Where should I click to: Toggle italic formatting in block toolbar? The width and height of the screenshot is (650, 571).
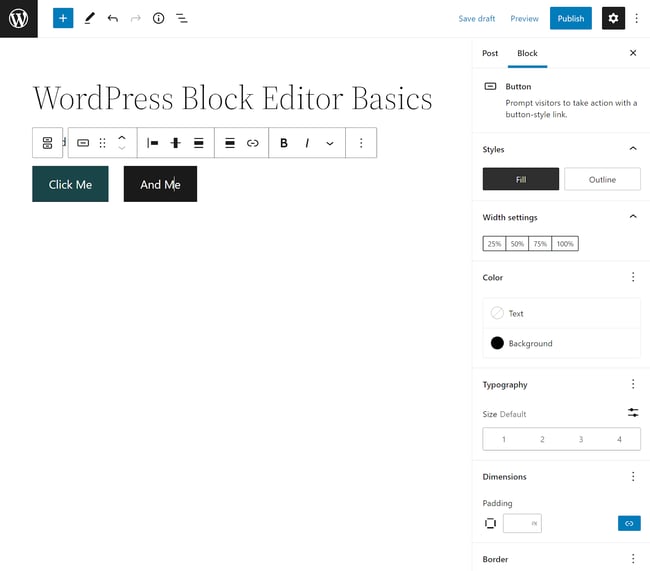[x=307, y=143]
